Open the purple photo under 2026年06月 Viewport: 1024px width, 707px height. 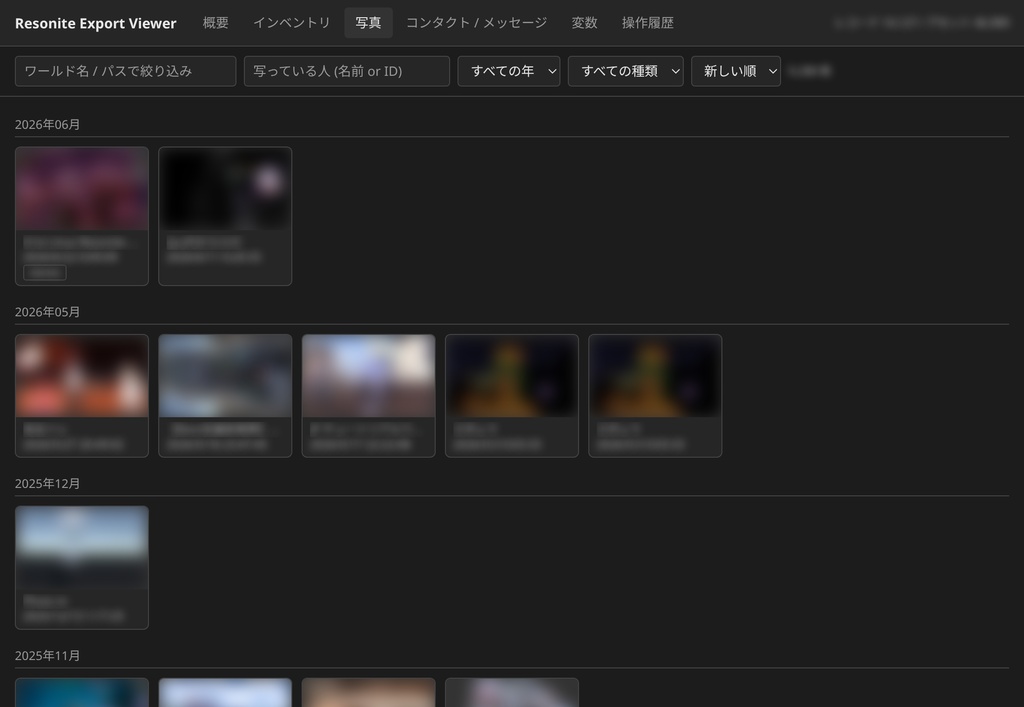(82, 189)
